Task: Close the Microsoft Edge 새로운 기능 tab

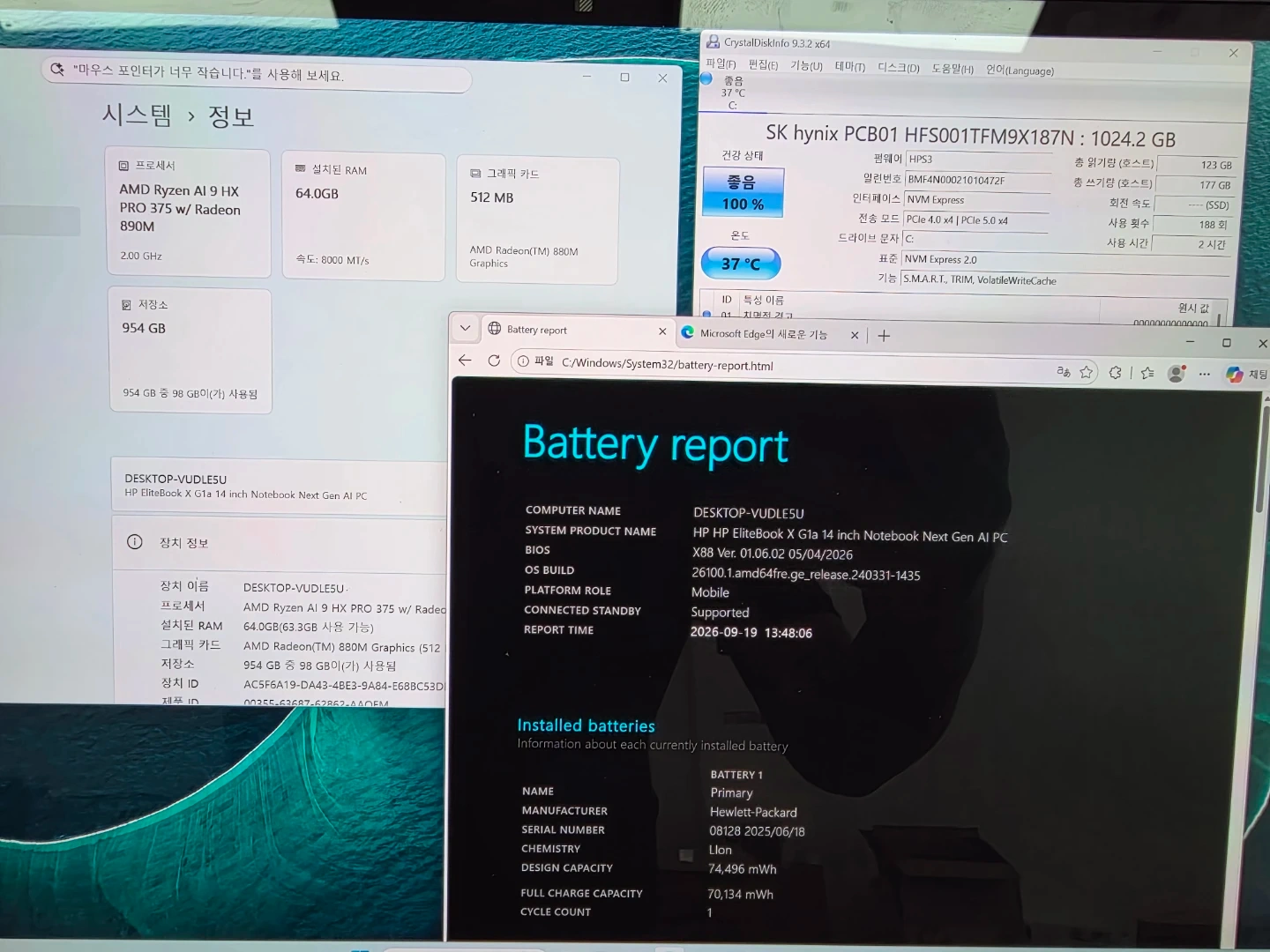Action: point(854,335)
